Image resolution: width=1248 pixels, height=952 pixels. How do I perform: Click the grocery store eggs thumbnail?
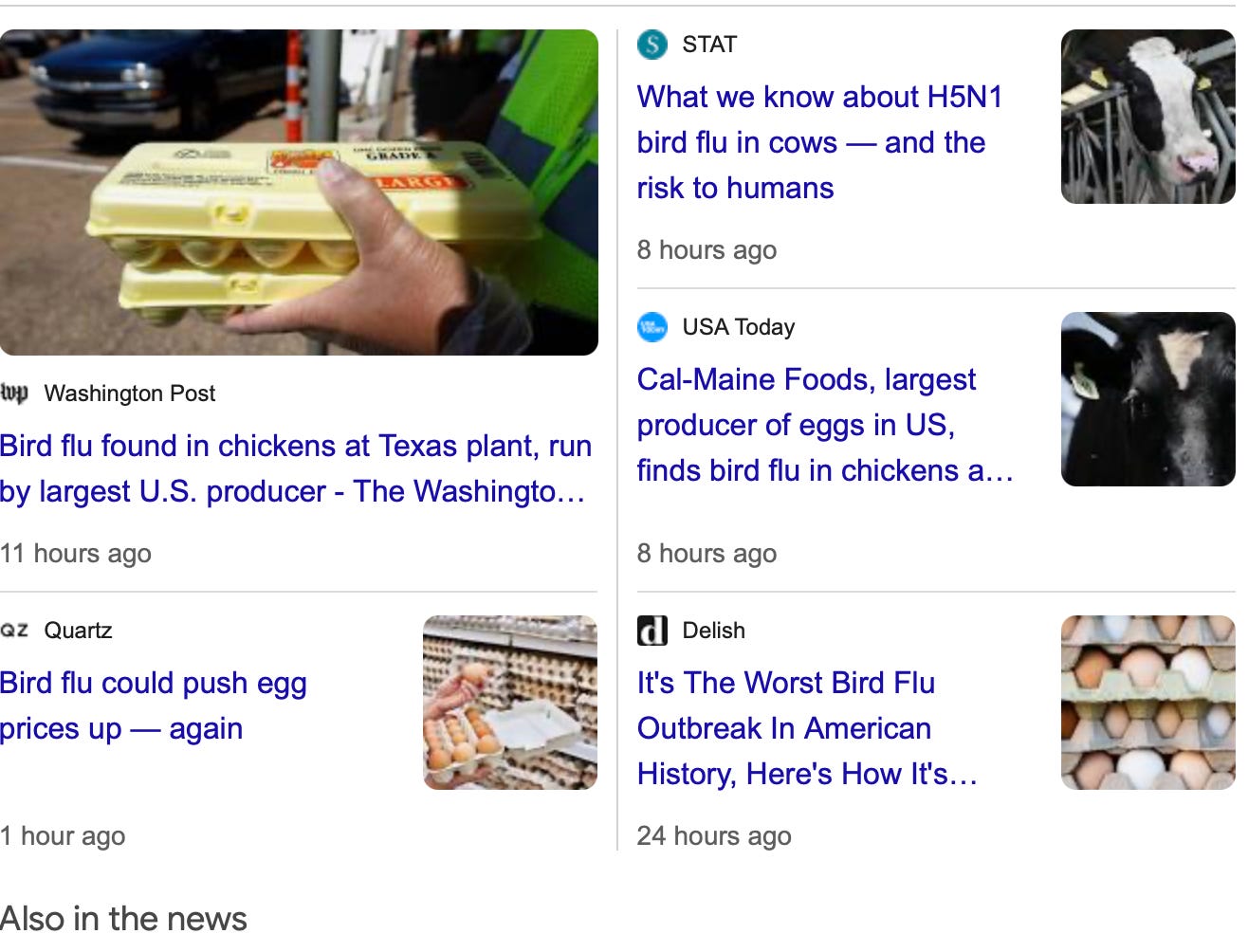click(510, 703)
